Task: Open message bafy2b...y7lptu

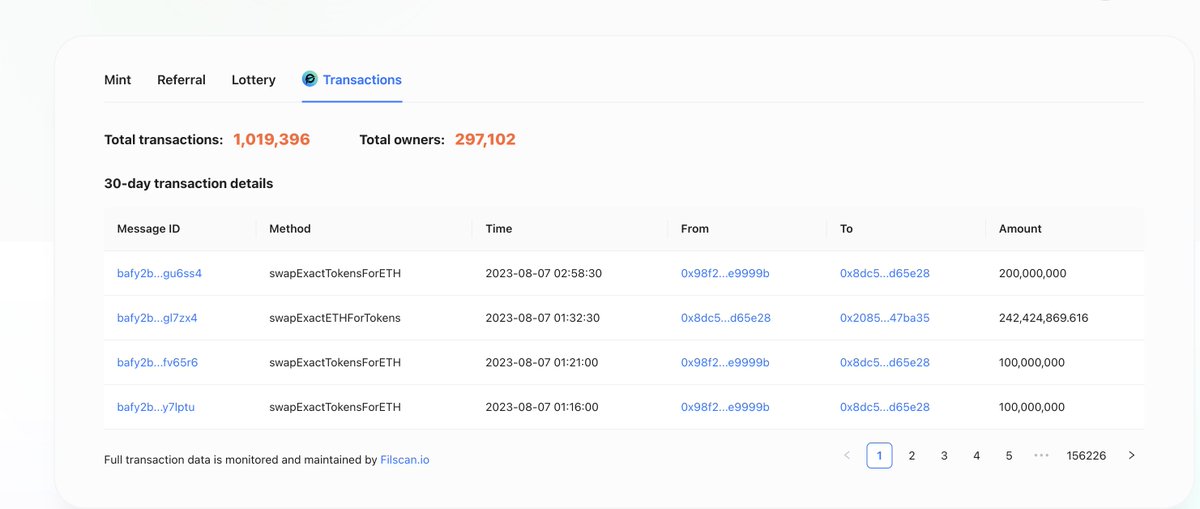Action: 155,407
